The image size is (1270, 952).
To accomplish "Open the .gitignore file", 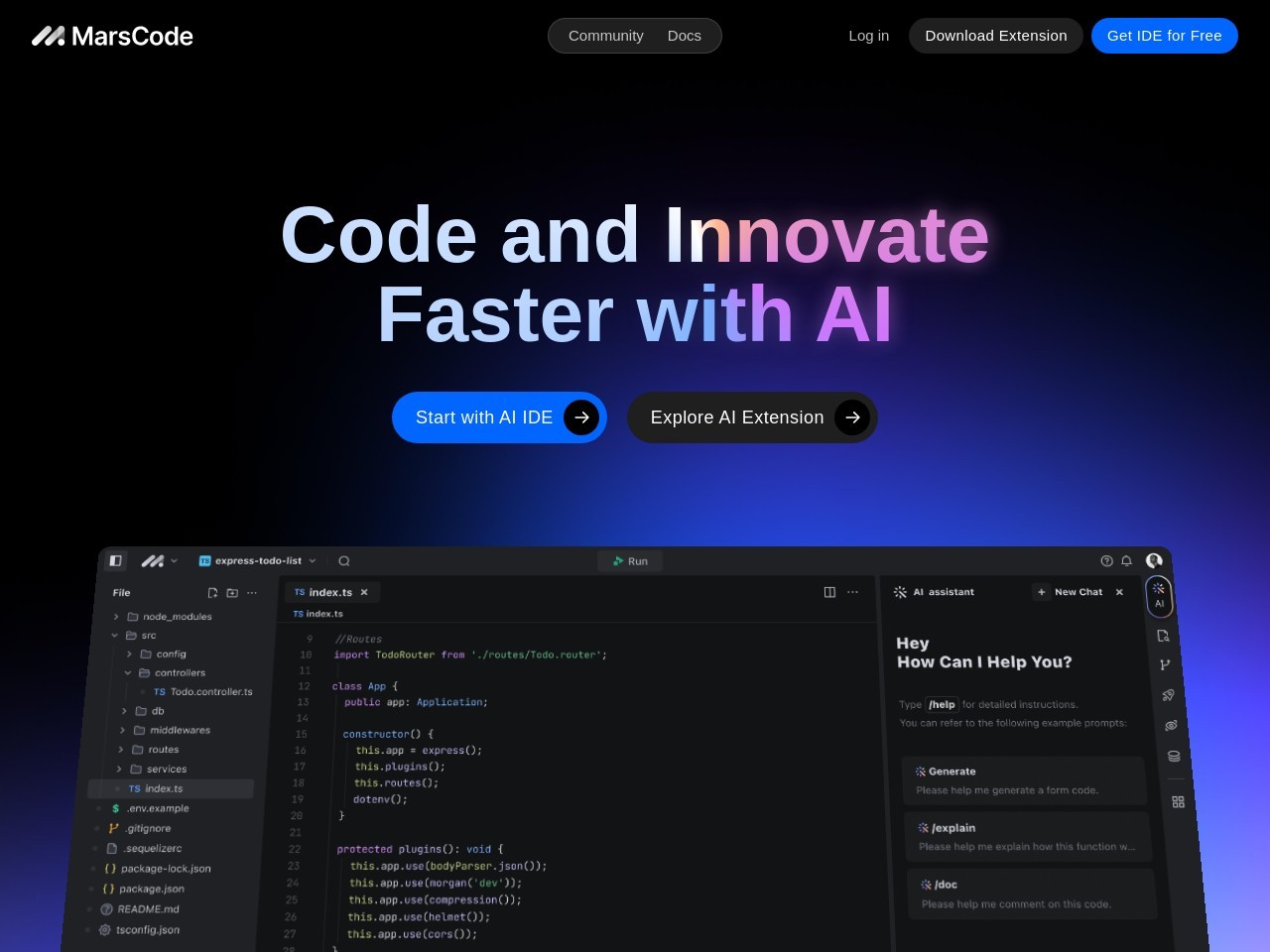I will tap(140, 828).
